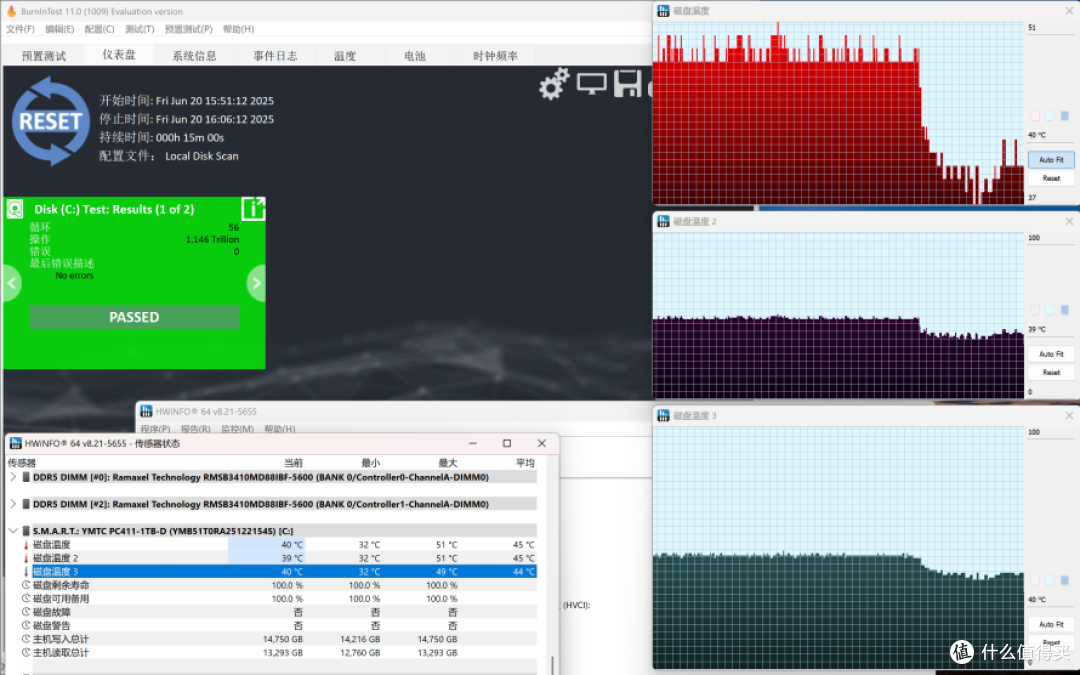Open Disk C test info icon
The height and width of the screenshot is (675, 1080).
pos(253,209)
